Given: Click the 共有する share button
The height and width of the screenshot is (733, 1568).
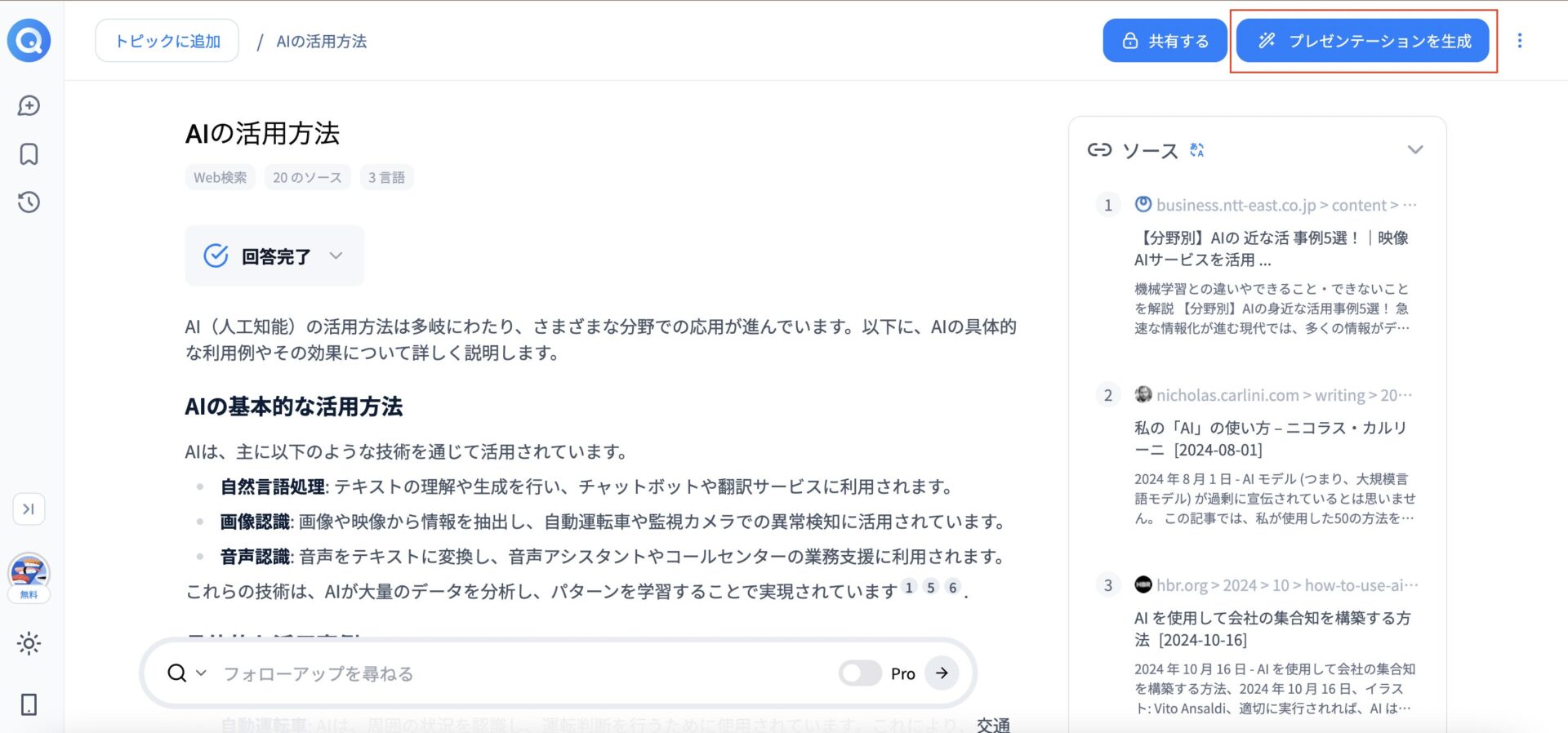Looking at the screenshot, I should point(1165,41).
